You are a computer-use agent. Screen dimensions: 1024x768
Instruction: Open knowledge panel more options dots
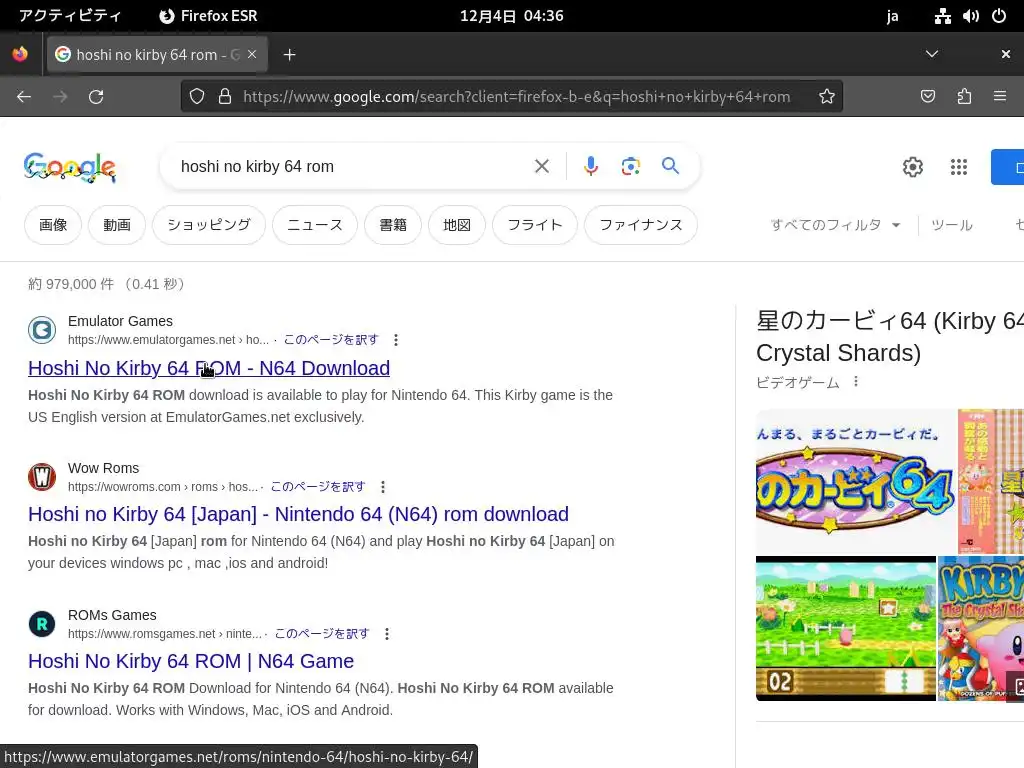point(856,381)
